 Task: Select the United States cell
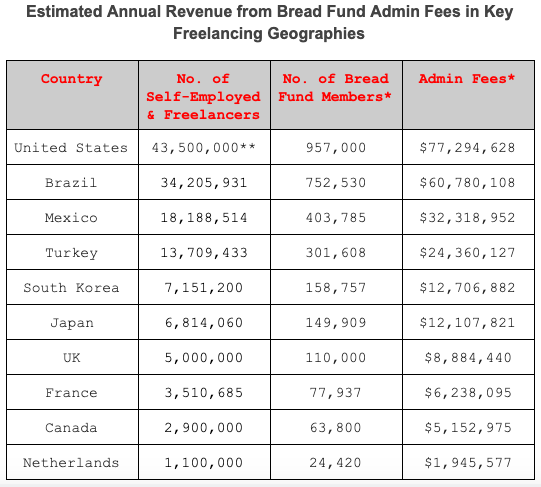(72, 147)
